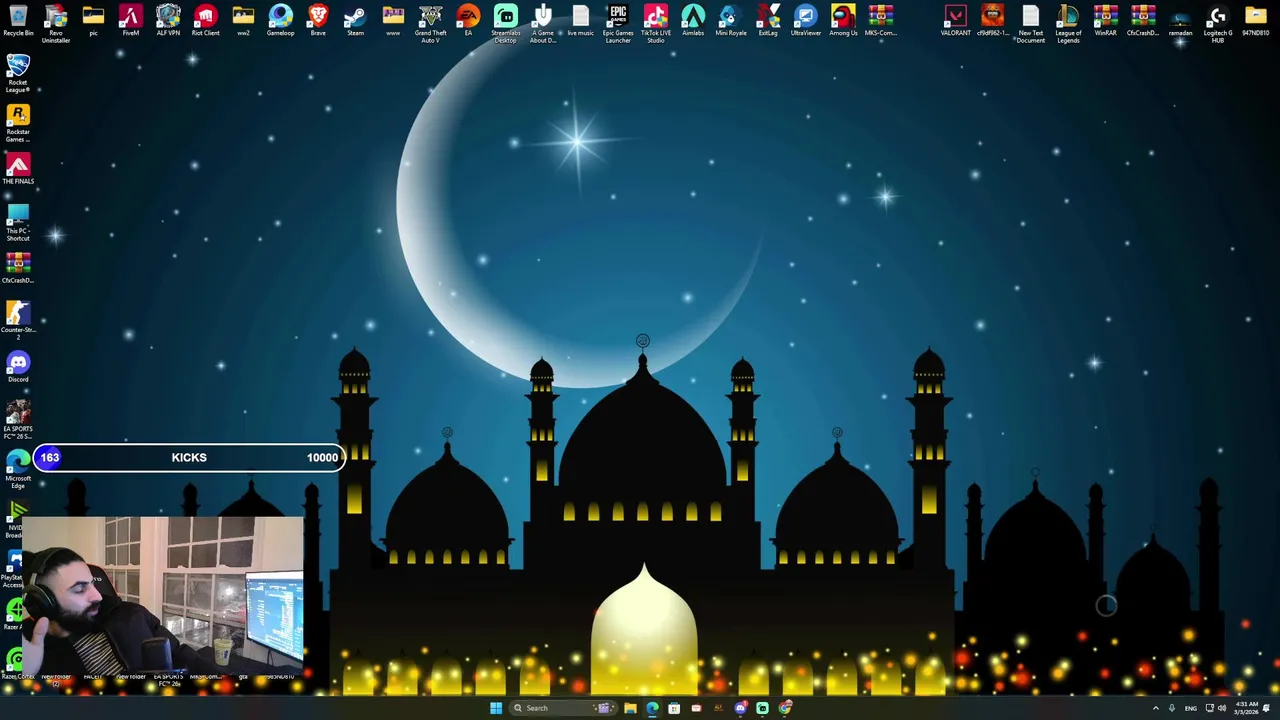Launch Aimlabs from desktop
Viewport: 1280px width, 720px height.
pyautogui.click(x=693, y=20)
